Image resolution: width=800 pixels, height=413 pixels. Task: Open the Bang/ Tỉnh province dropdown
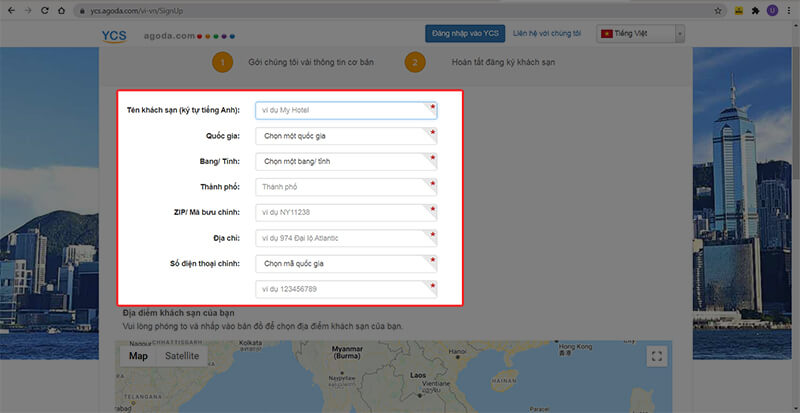(x=345, y=161)
